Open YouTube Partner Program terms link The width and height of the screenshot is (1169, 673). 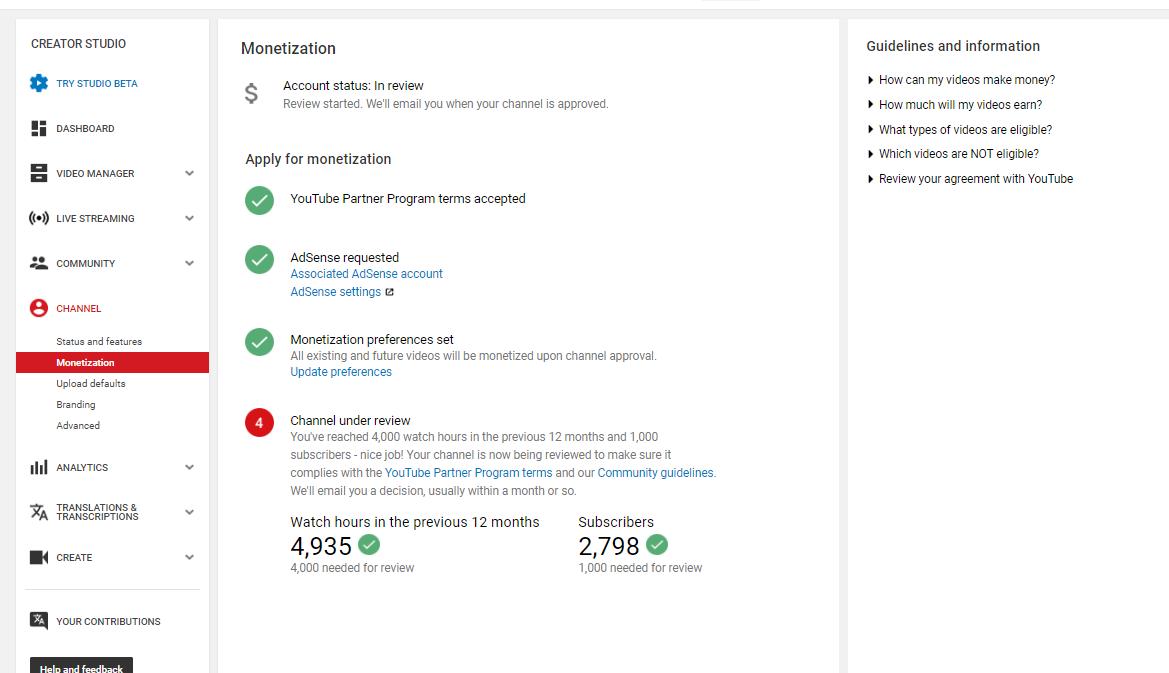[468, 473]
